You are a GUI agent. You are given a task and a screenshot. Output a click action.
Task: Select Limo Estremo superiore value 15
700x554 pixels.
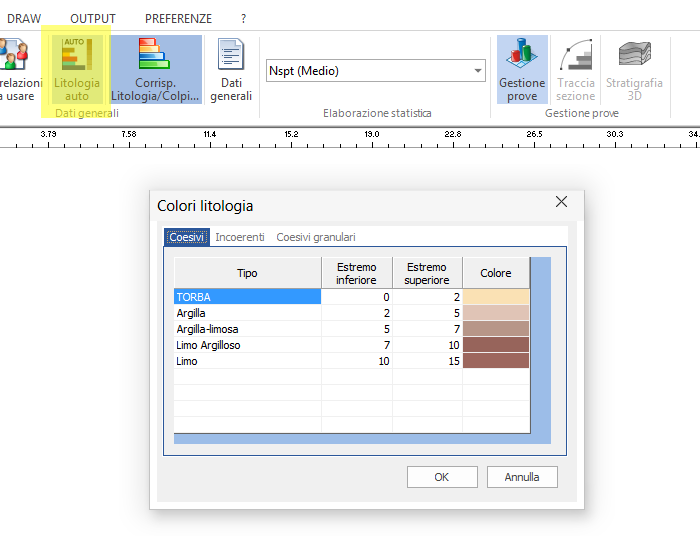coord(427,361)
